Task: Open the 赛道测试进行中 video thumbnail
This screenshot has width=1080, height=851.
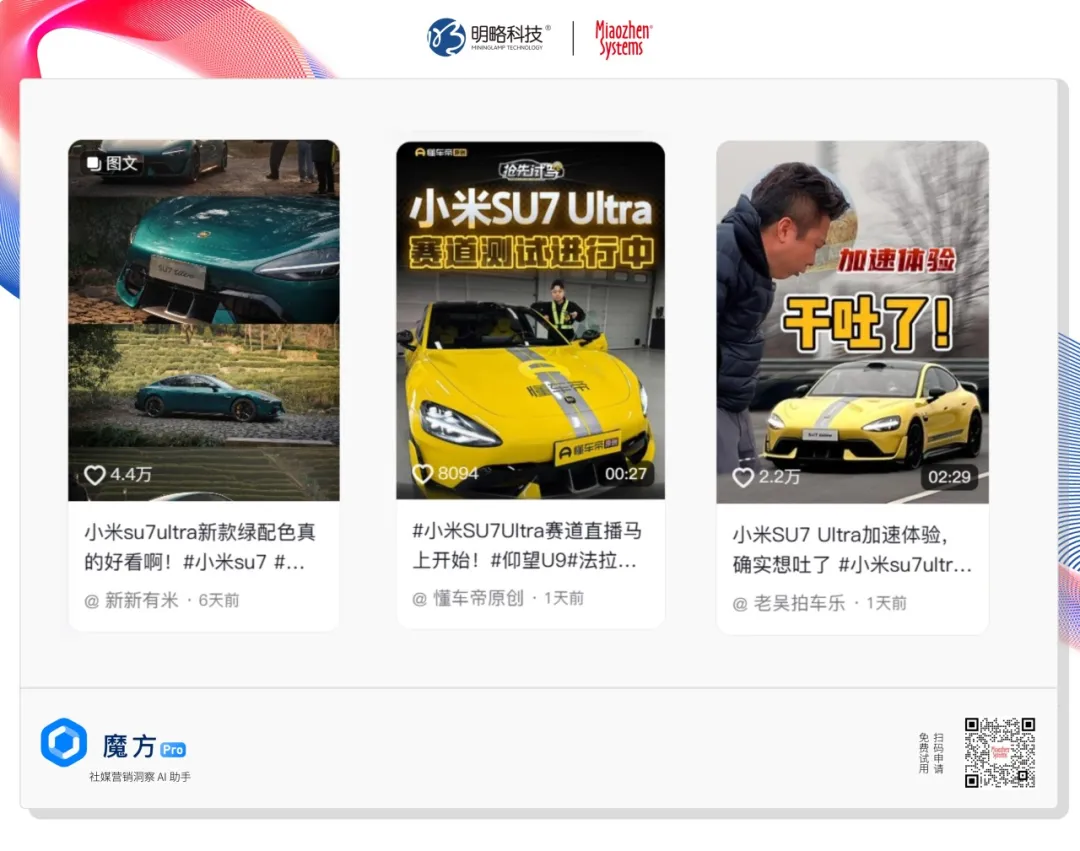Action: pos(530,320)
